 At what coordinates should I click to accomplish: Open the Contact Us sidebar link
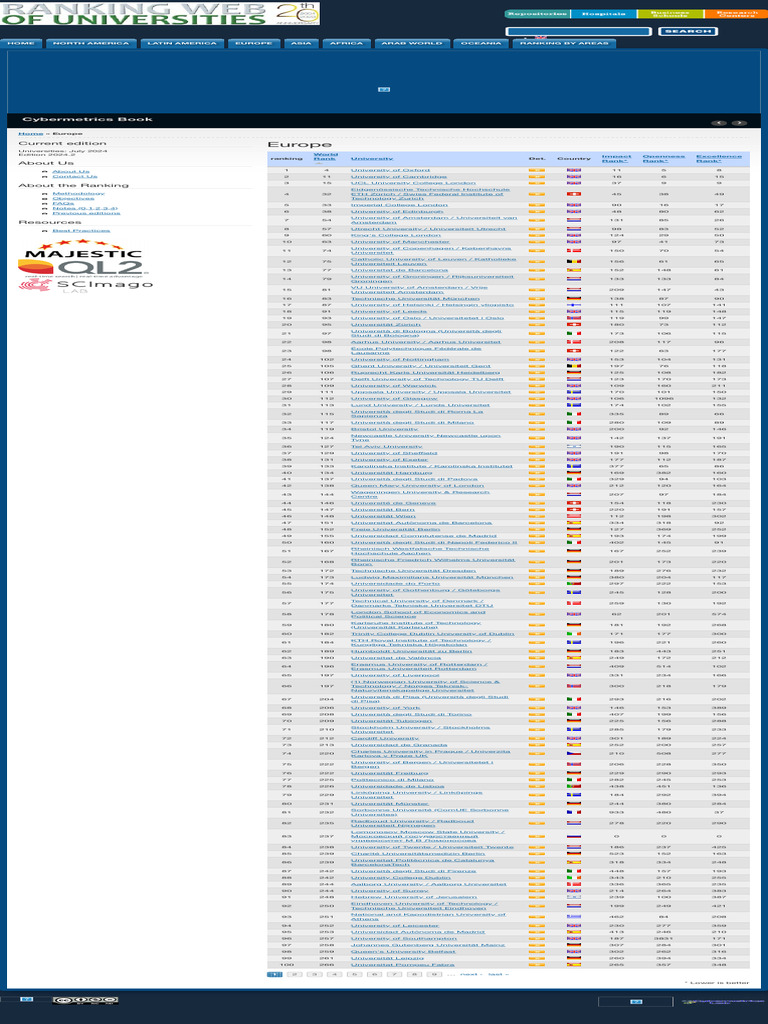click(x=74, y=176)
